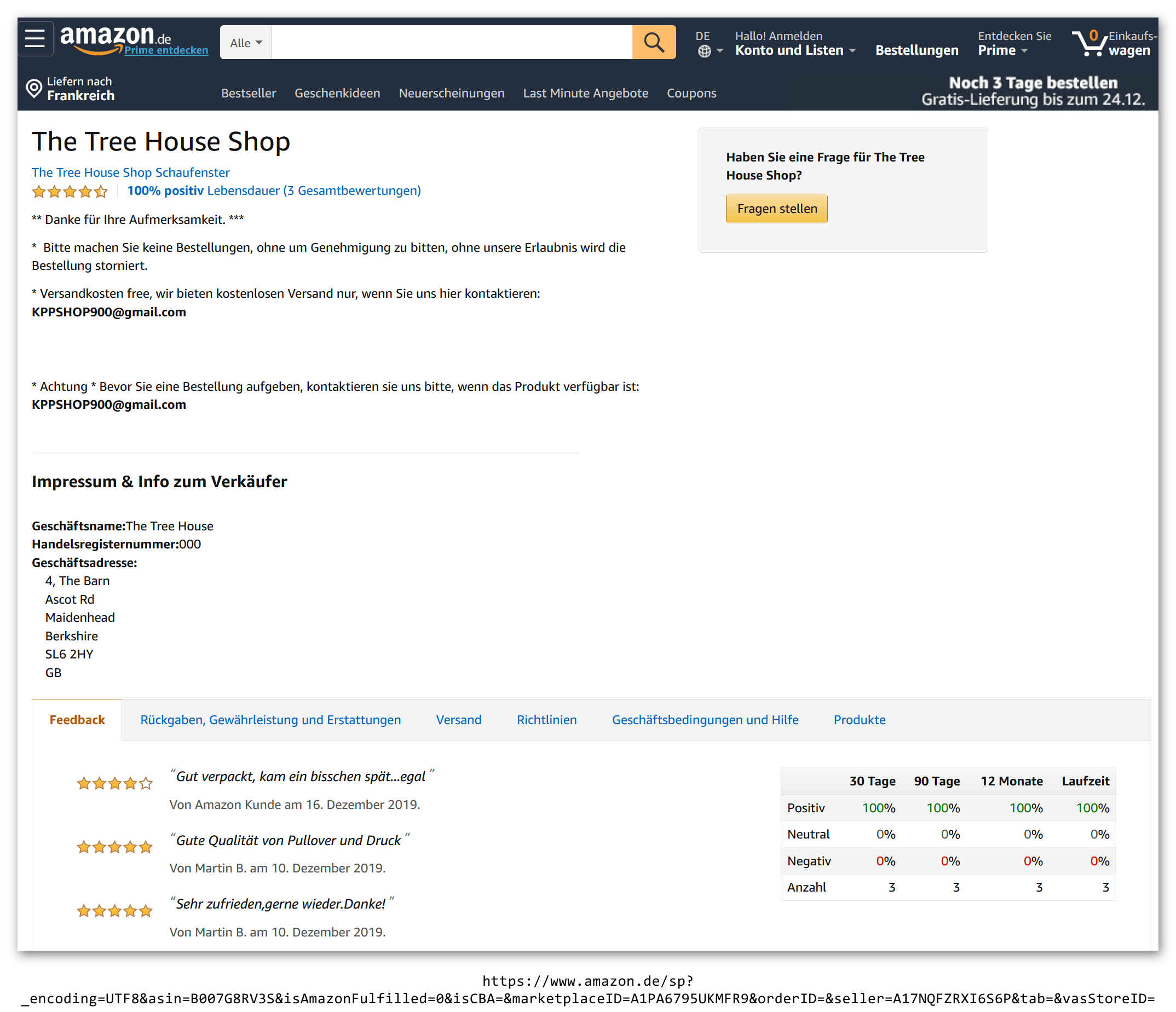This screenshot has height=1012, width=1176.
Task: Click the 'Positiv' row label
Action: click(806, 808)
